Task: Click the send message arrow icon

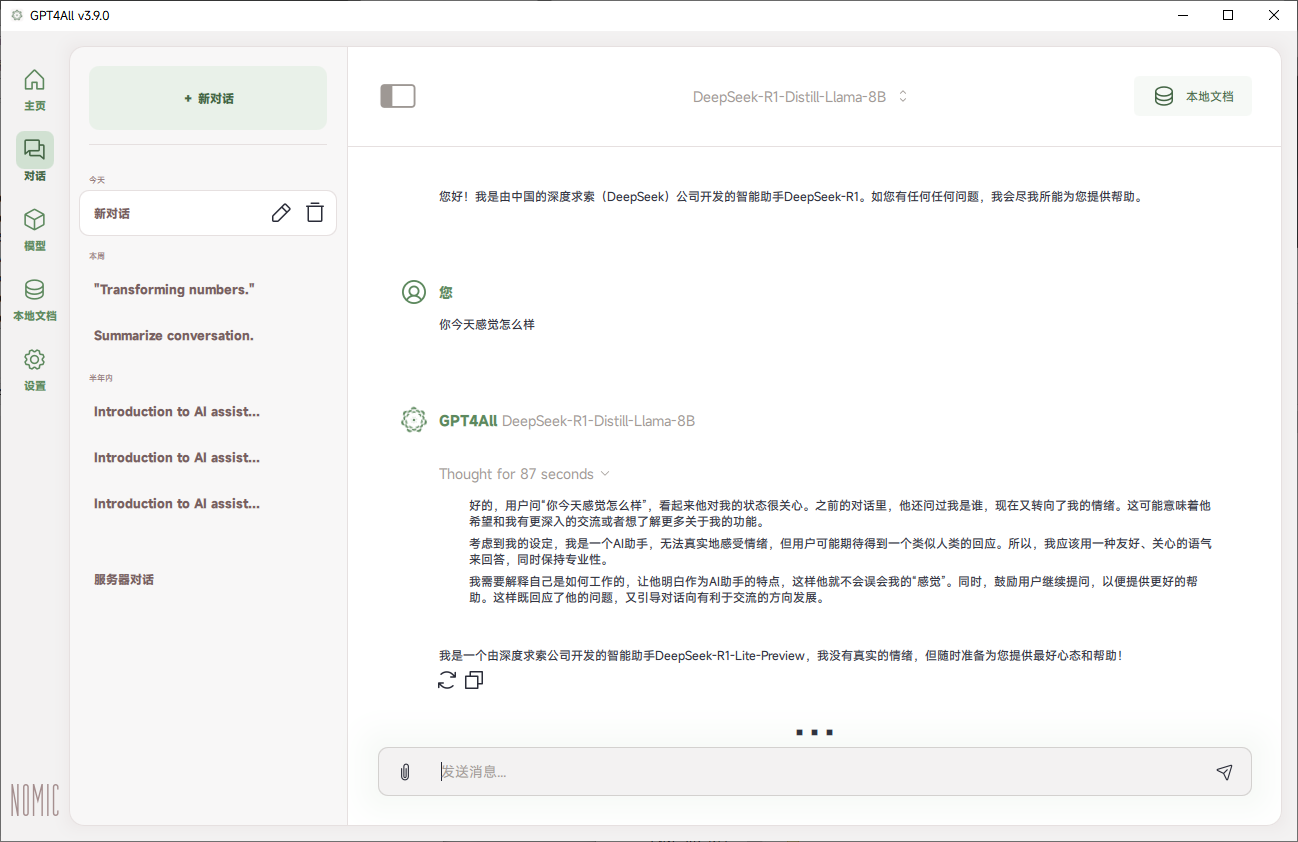Action: [1224, 772]
